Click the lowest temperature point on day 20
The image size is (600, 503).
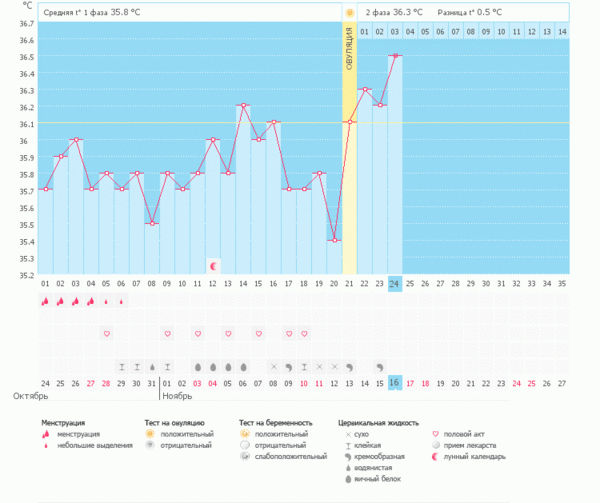click(x=334, y=240)
